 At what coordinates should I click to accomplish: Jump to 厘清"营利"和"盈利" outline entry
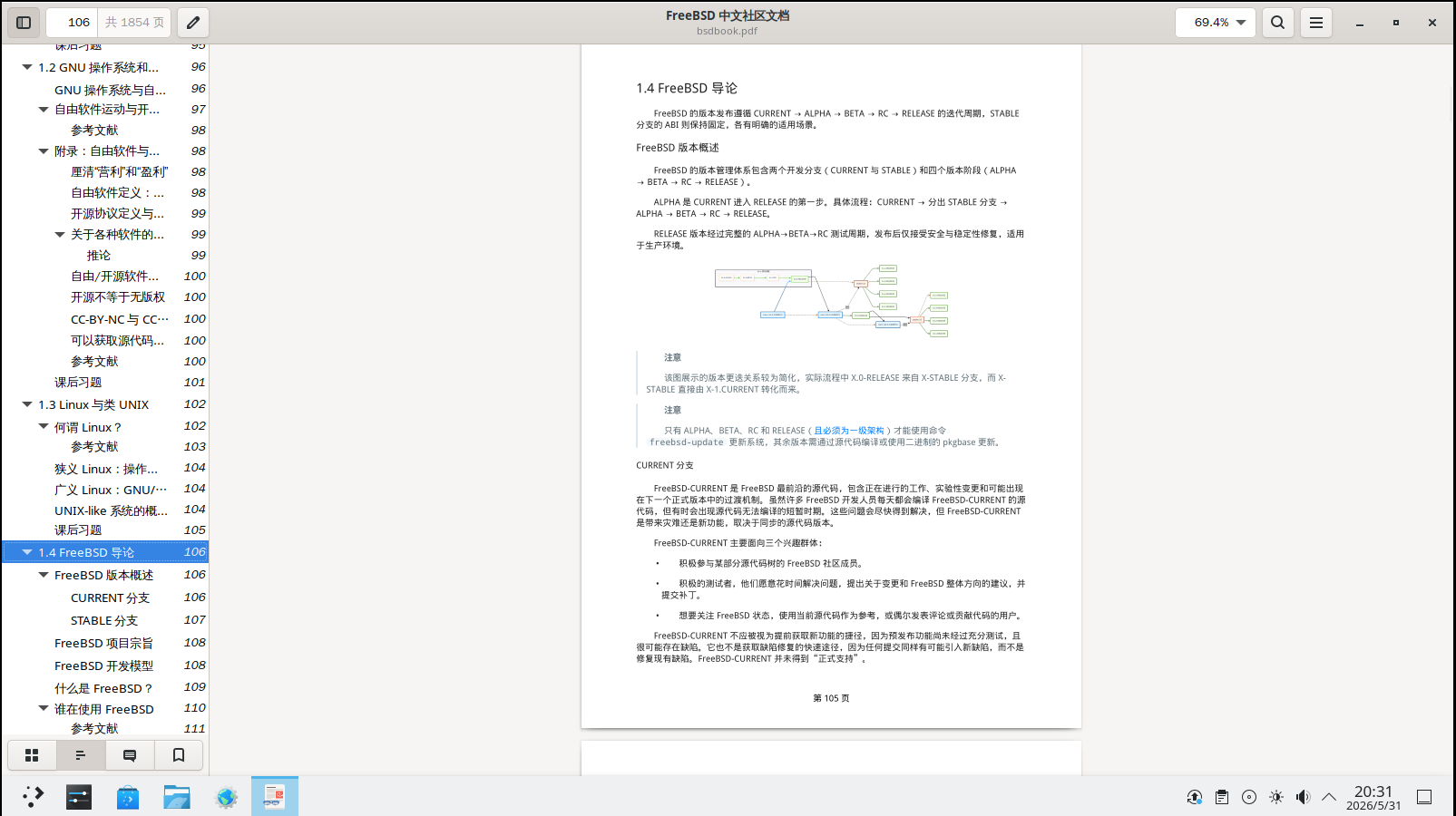tap(119, 172)
